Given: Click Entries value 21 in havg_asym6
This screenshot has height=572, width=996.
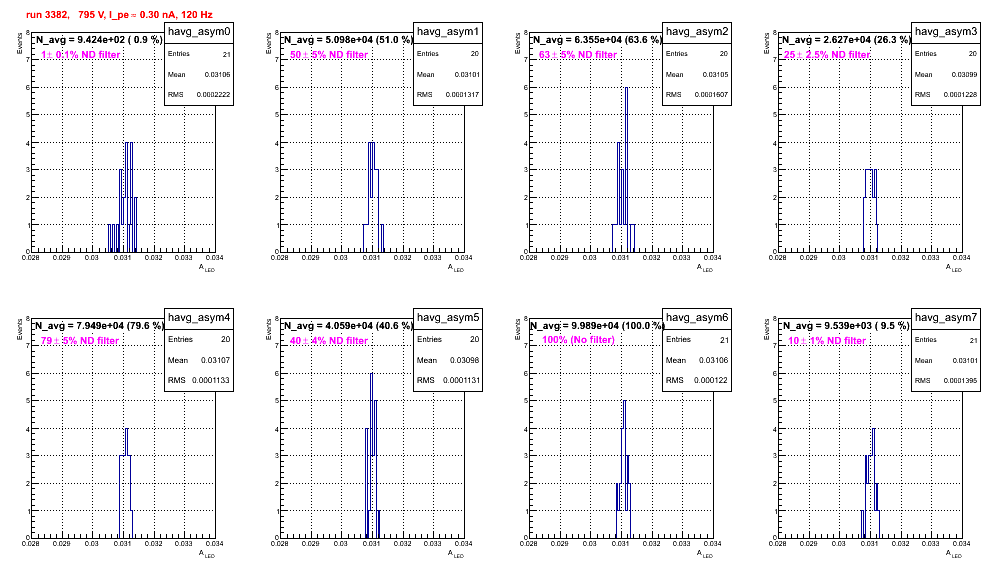Looking at the screenshot, I should point(724,340).
